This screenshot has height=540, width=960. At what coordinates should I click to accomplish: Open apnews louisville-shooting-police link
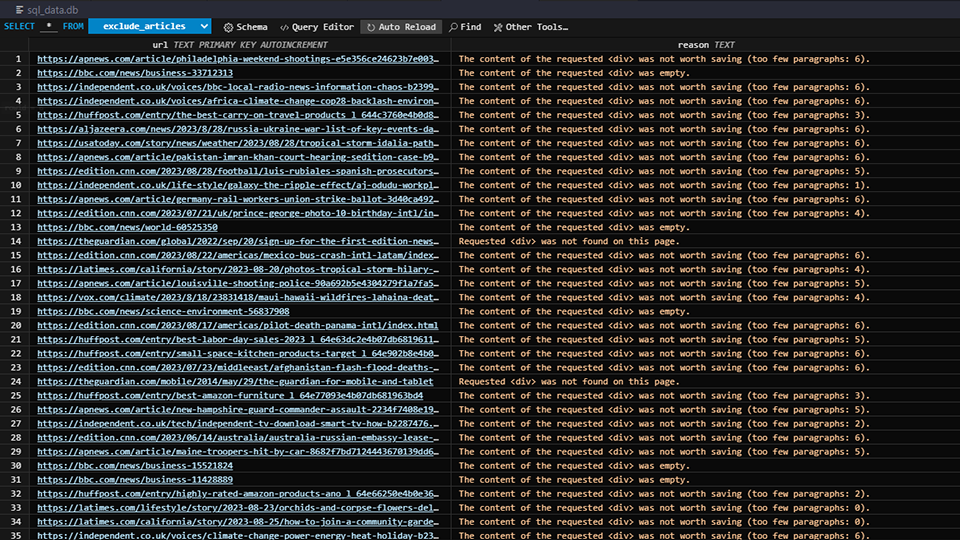(x=238, y=283)
